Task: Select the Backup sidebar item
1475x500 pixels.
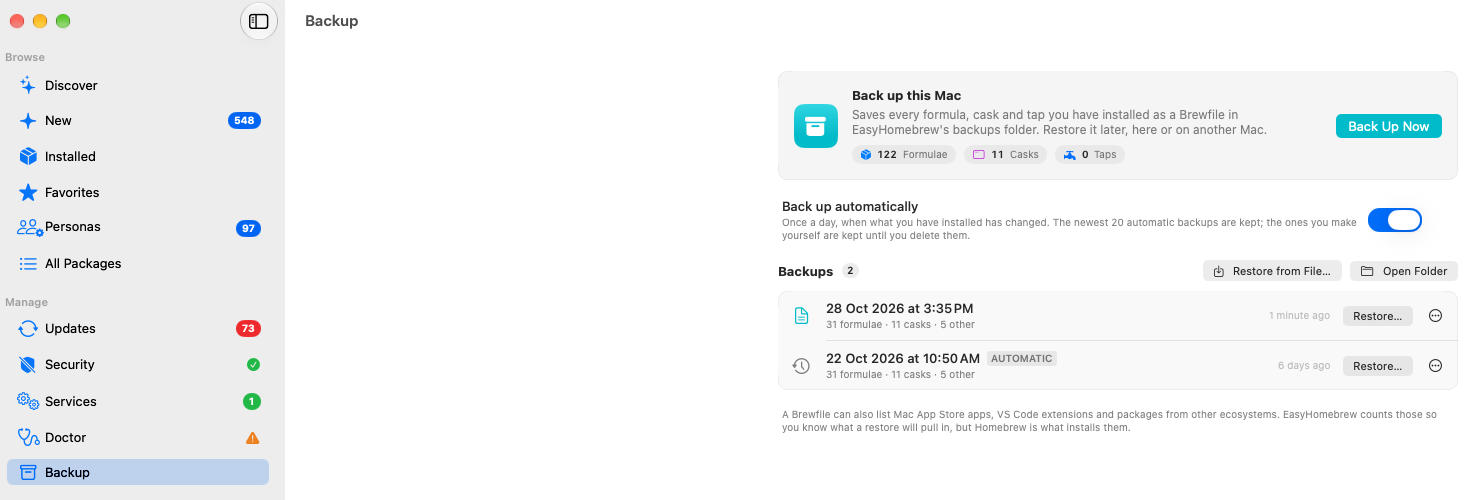Action: pos(138,472)
